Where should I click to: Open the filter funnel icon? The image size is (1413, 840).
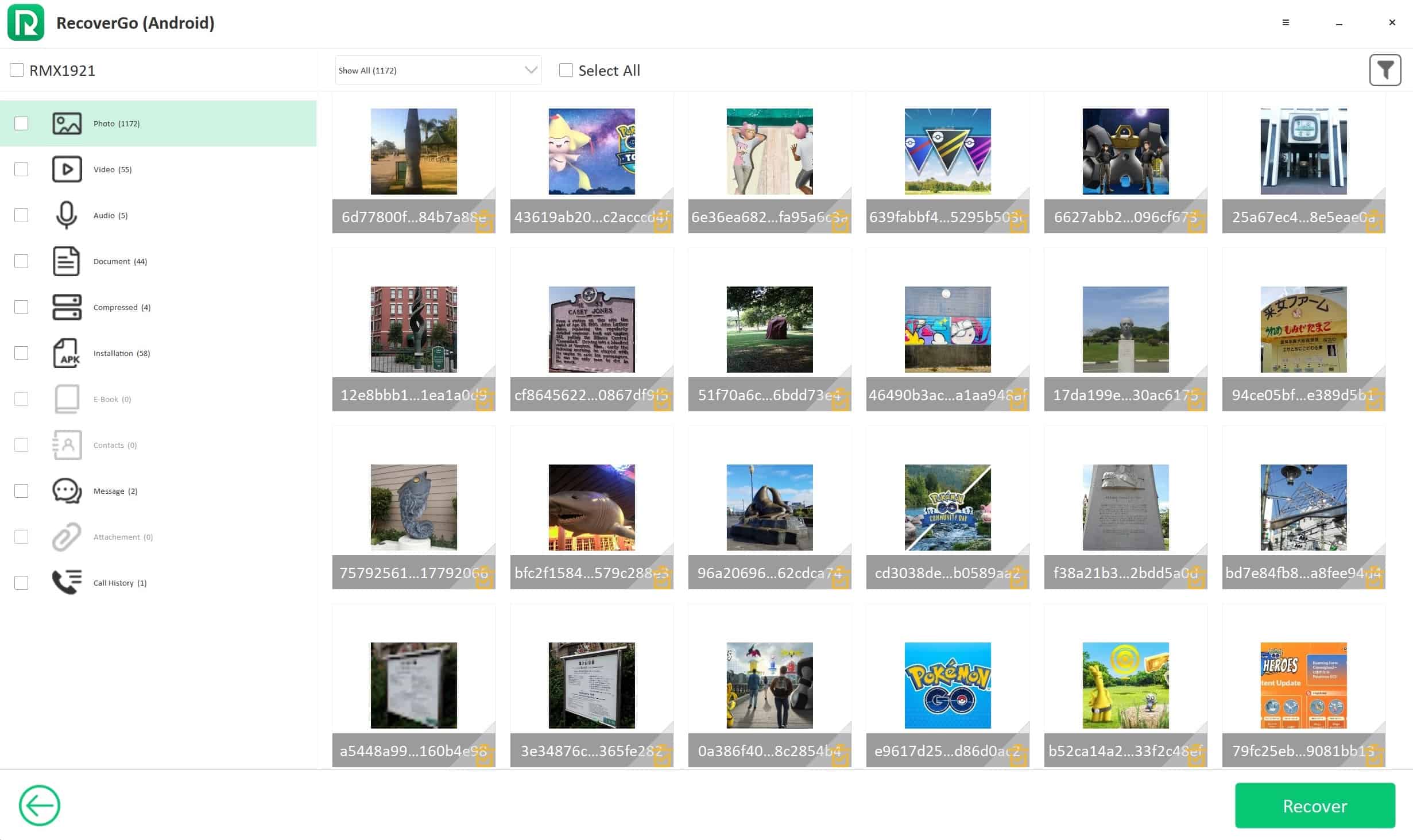1384,70
